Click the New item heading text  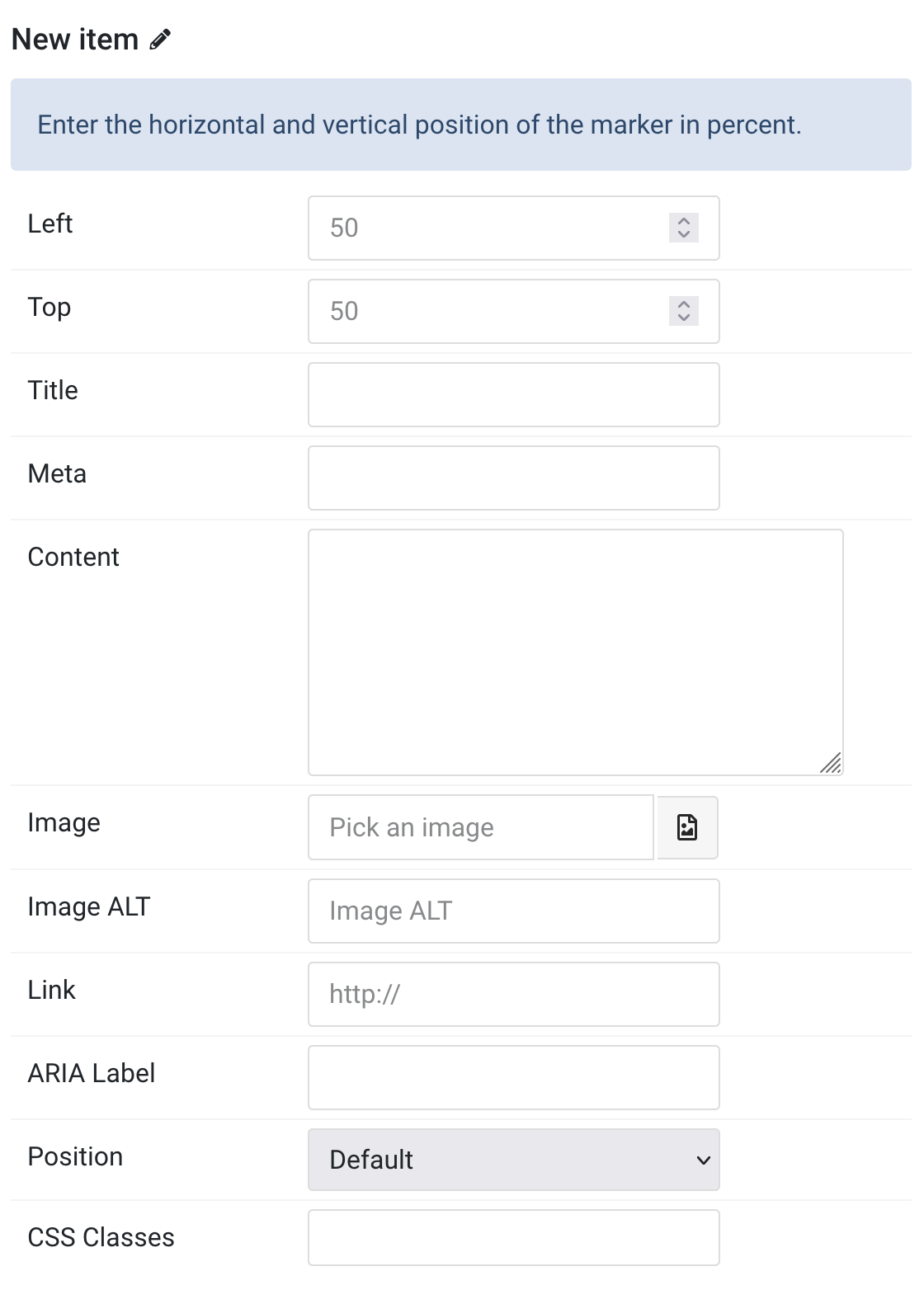[x=75, y=40]
